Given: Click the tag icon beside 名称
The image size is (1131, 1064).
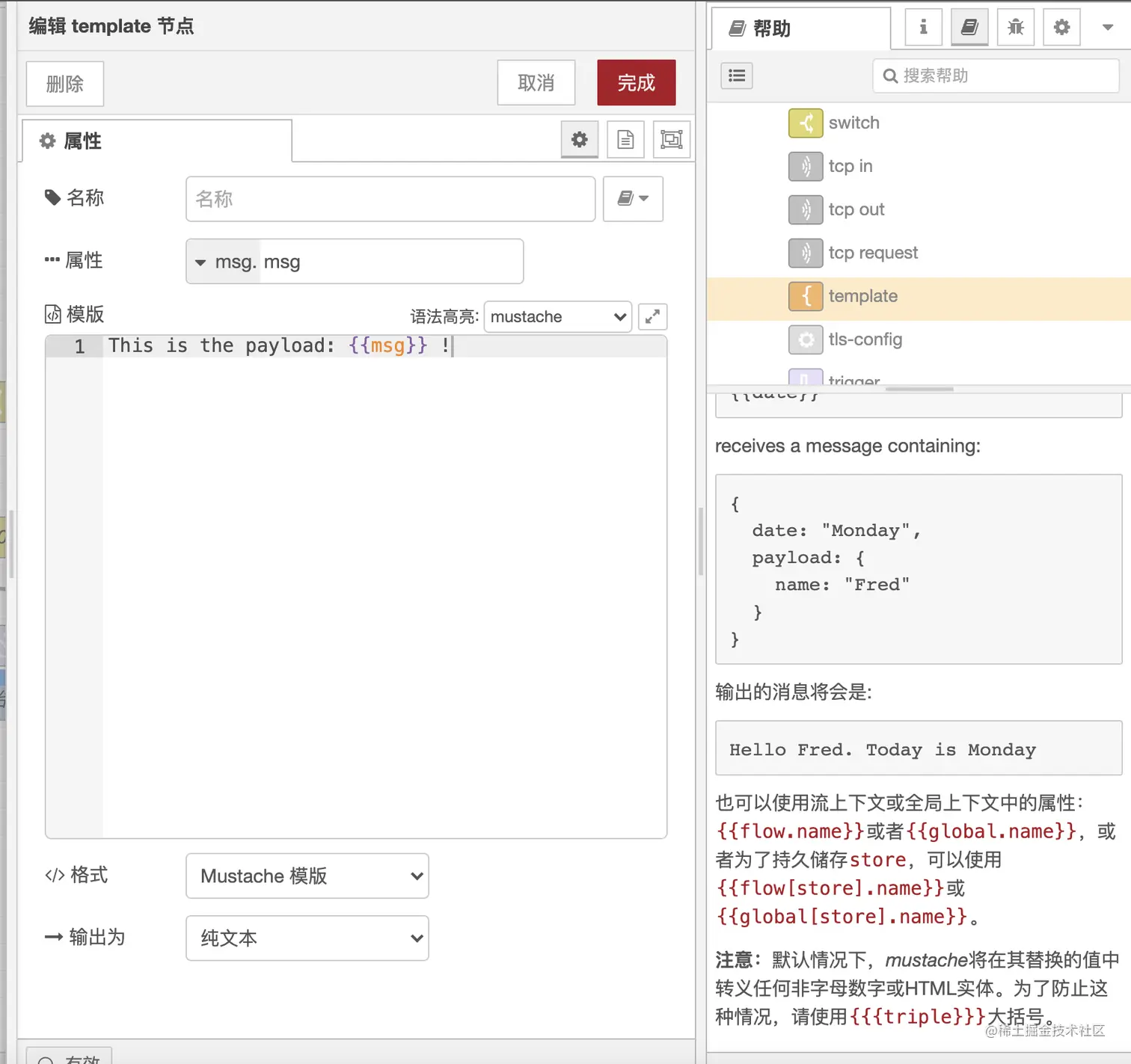Looking at the screenshot, I should click(x=52, y=197).
